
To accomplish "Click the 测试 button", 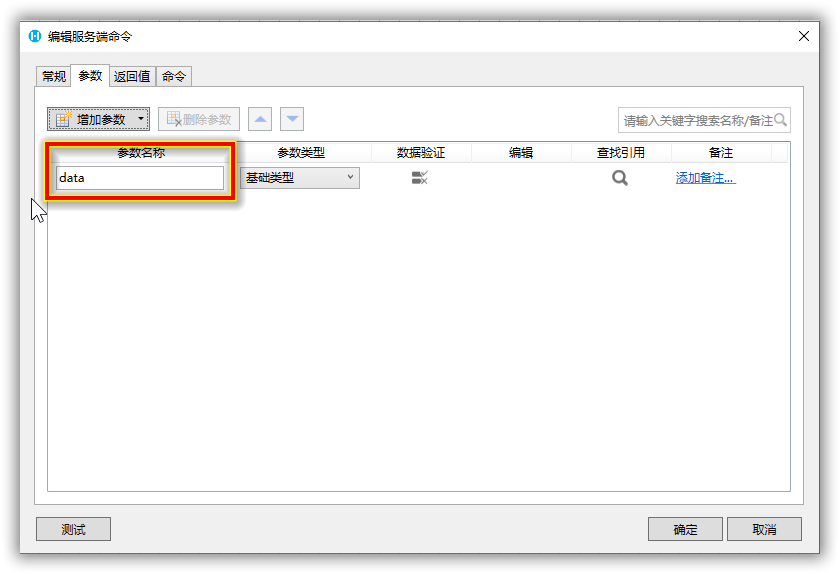I will [x=73, y=529].
